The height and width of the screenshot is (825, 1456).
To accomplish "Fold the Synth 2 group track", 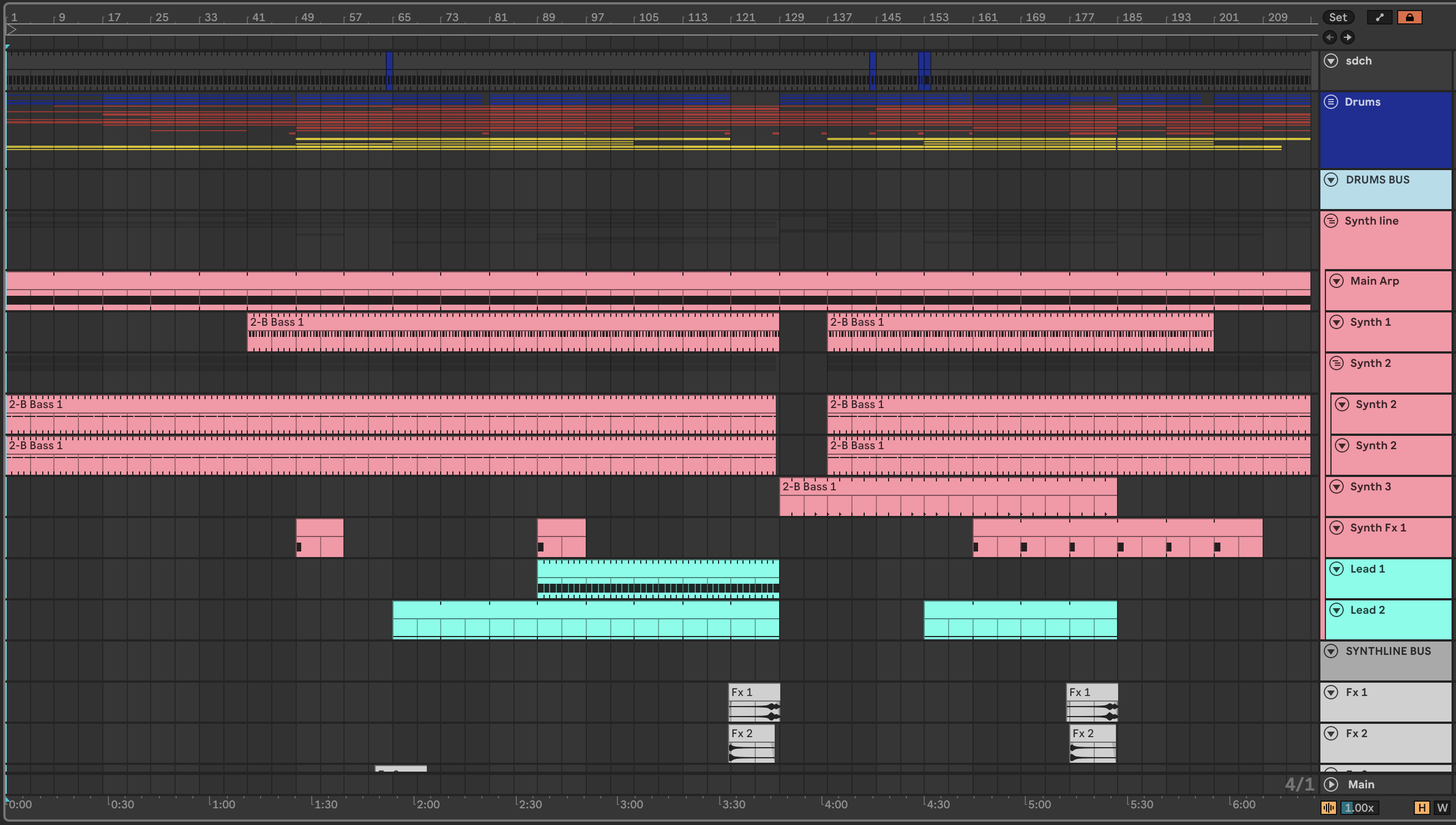I will coord(1337,363).
